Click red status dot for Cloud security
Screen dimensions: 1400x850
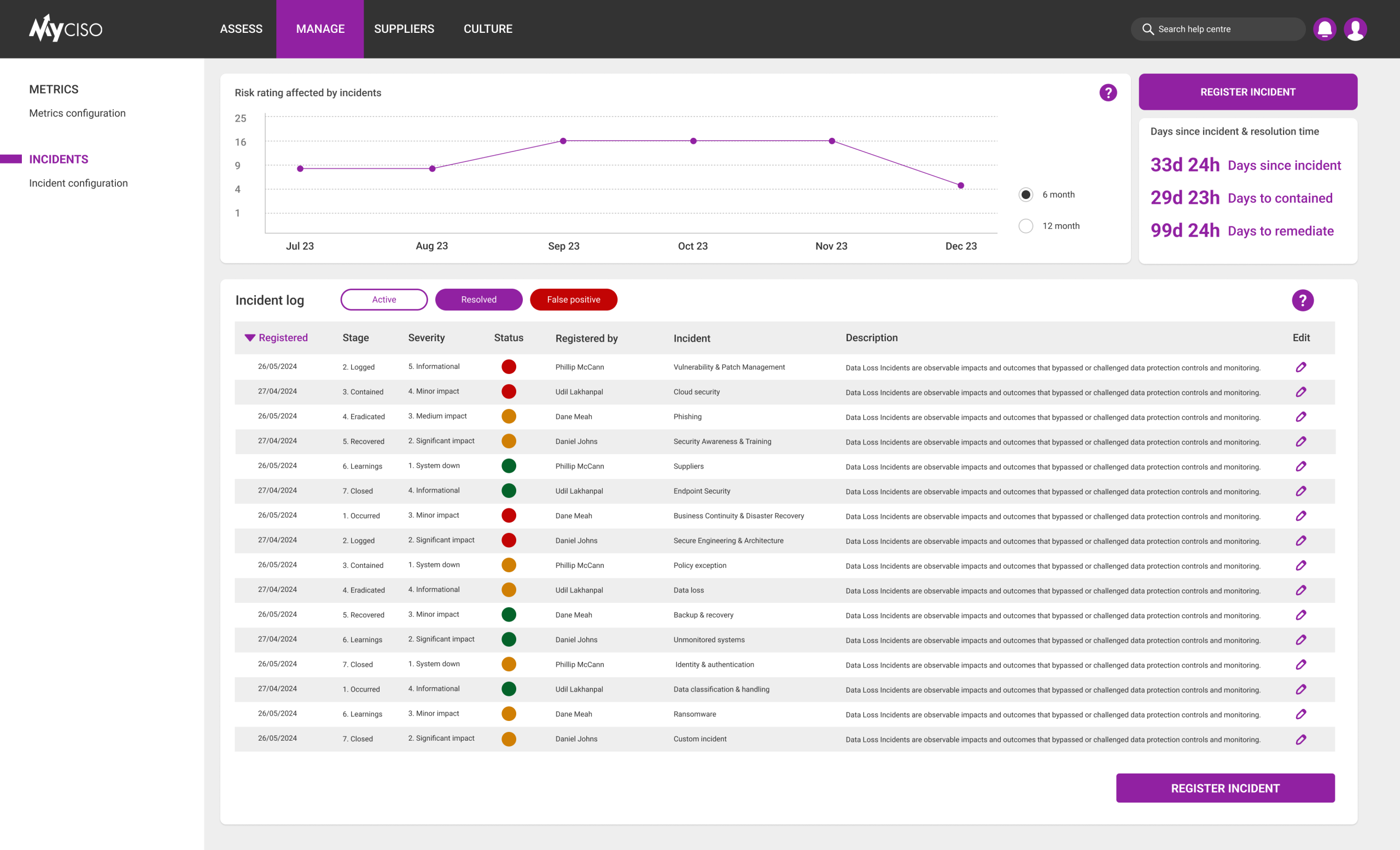point(509,392)
